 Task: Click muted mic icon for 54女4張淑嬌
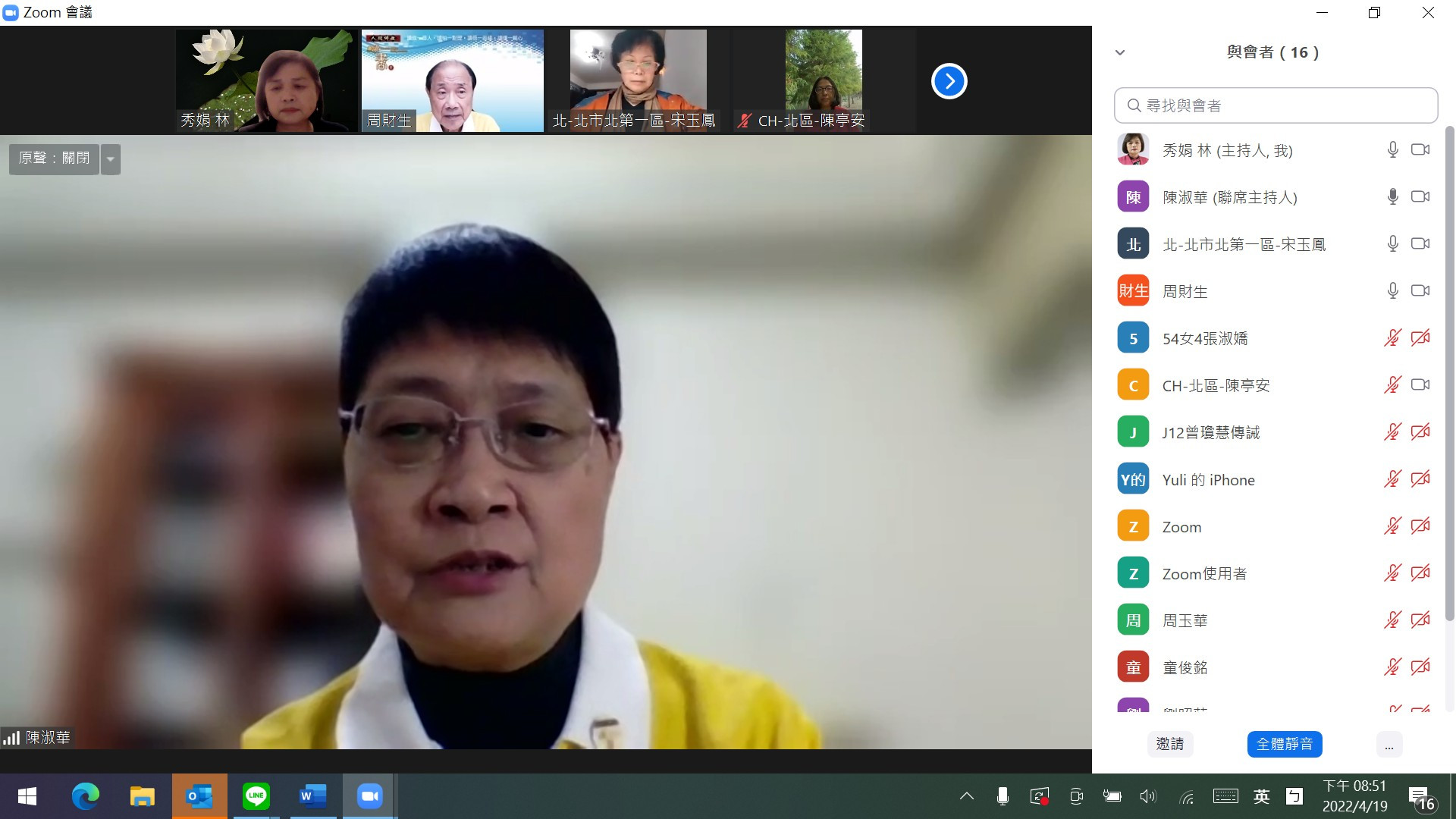1392,338
